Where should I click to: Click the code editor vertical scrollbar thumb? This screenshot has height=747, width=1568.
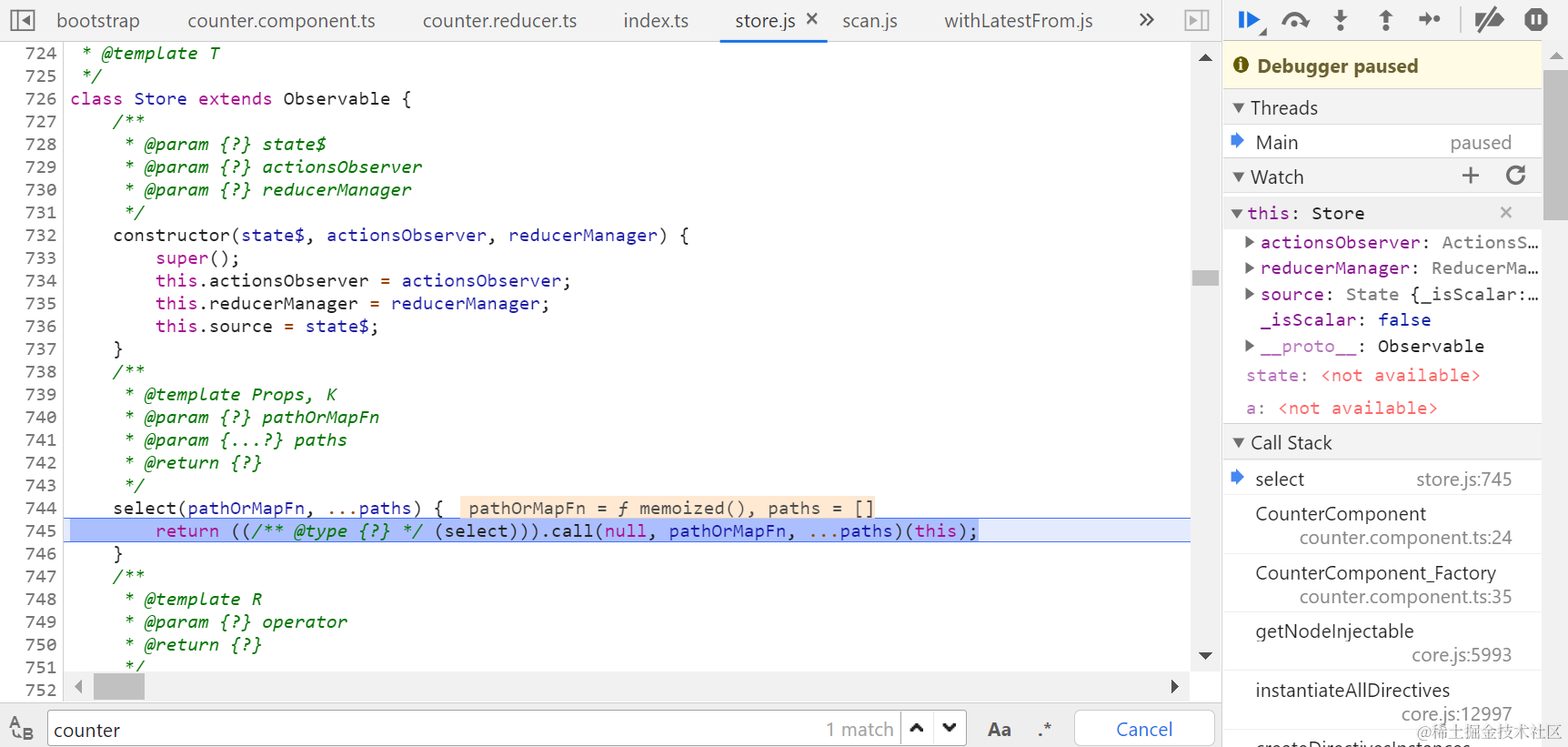(x=1205, y=278)
